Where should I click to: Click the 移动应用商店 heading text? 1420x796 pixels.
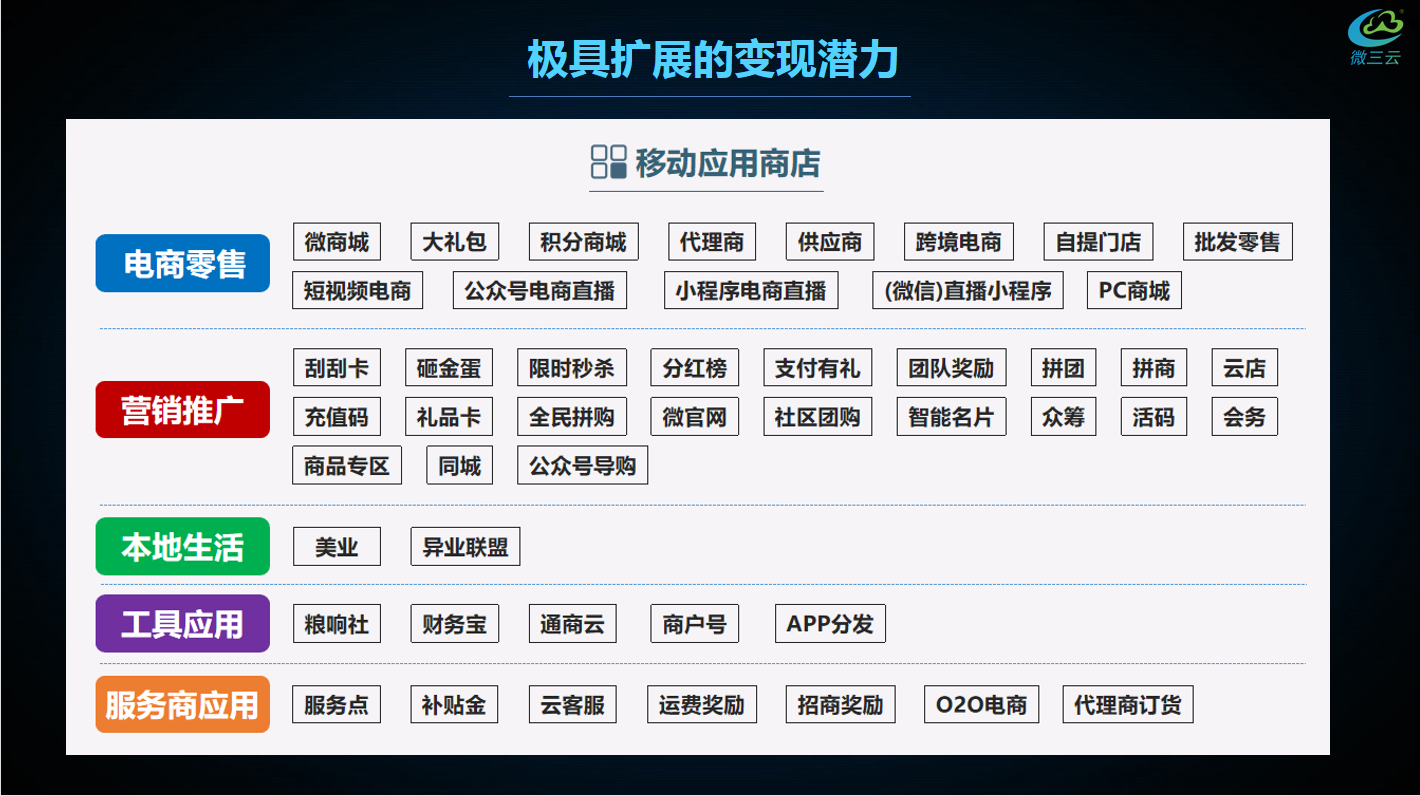point(728,163)
